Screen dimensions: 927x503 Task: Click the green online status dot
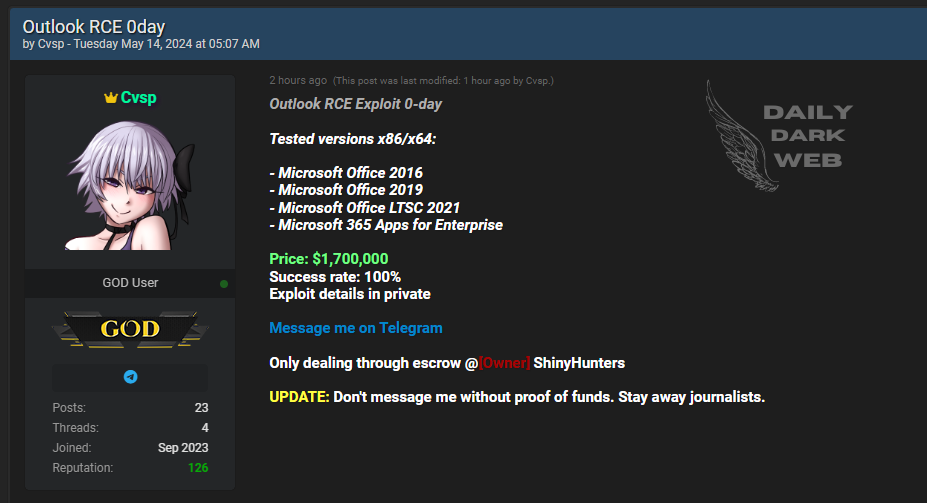pyautogui.click(x=223, y=284)
